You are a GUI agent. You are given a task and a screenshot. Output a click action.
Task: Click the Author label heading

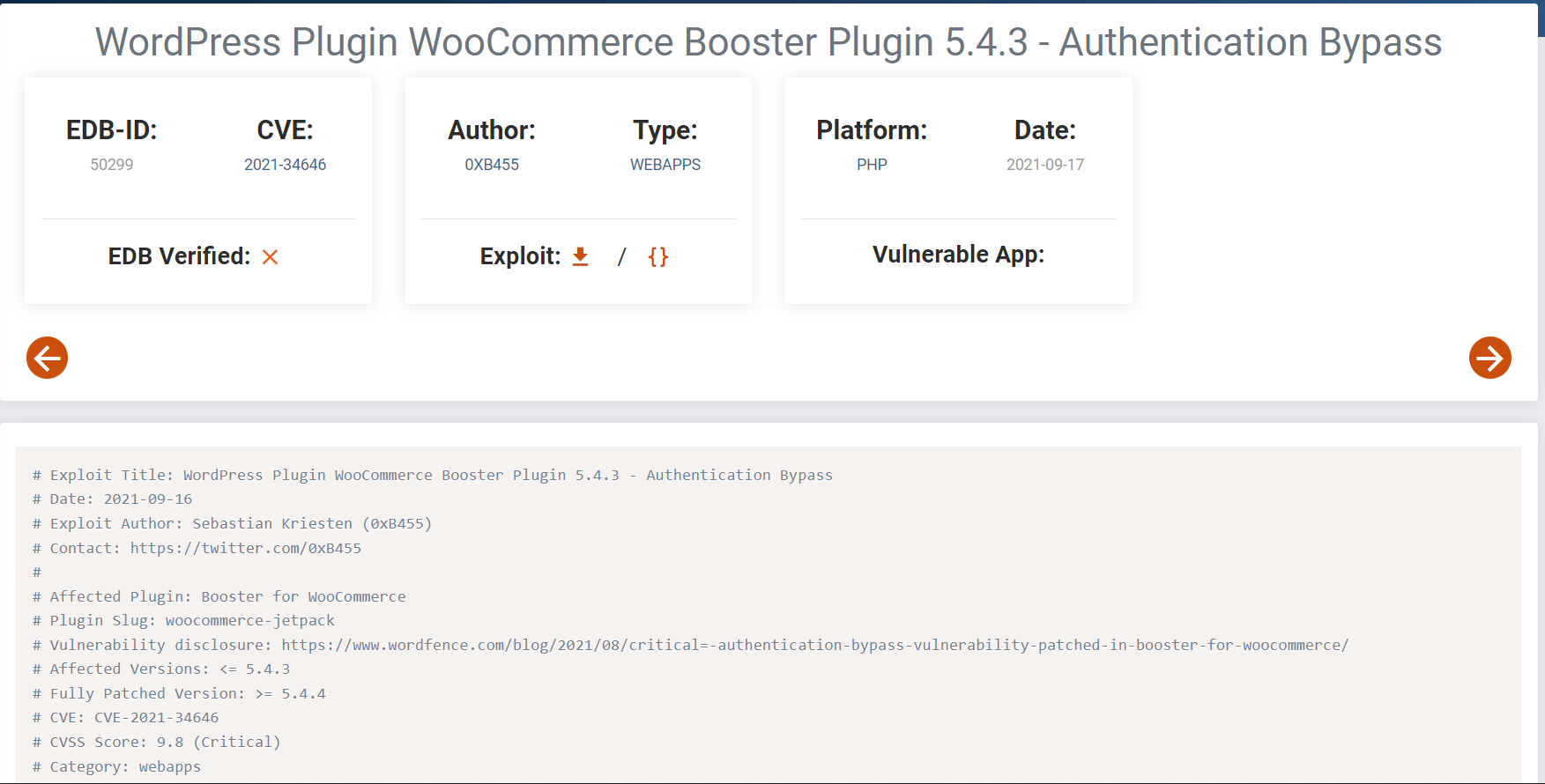[x=492, y=130]
